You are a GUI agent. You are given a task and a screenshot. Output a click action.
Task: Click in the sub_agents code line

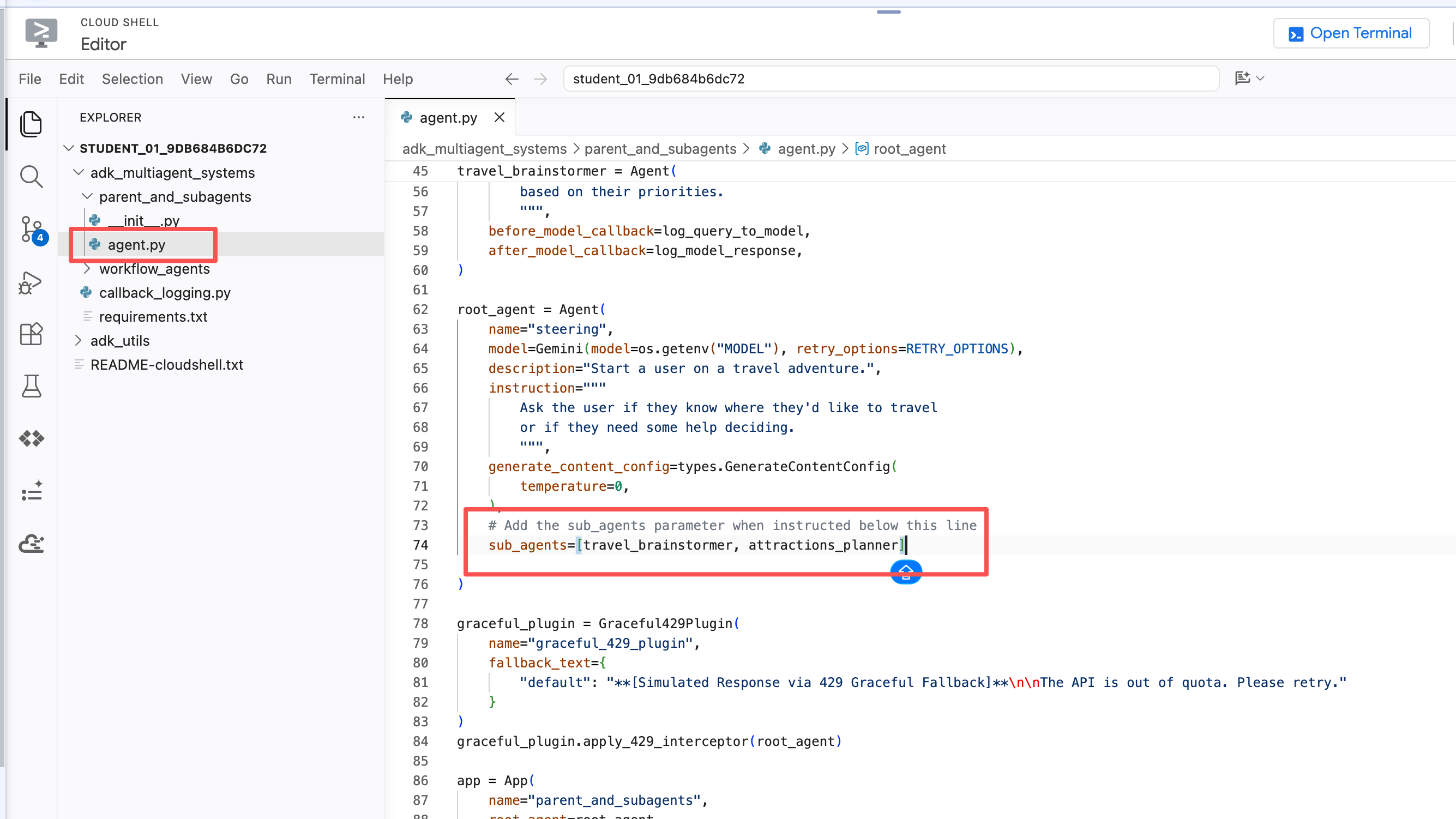(697, 545)
